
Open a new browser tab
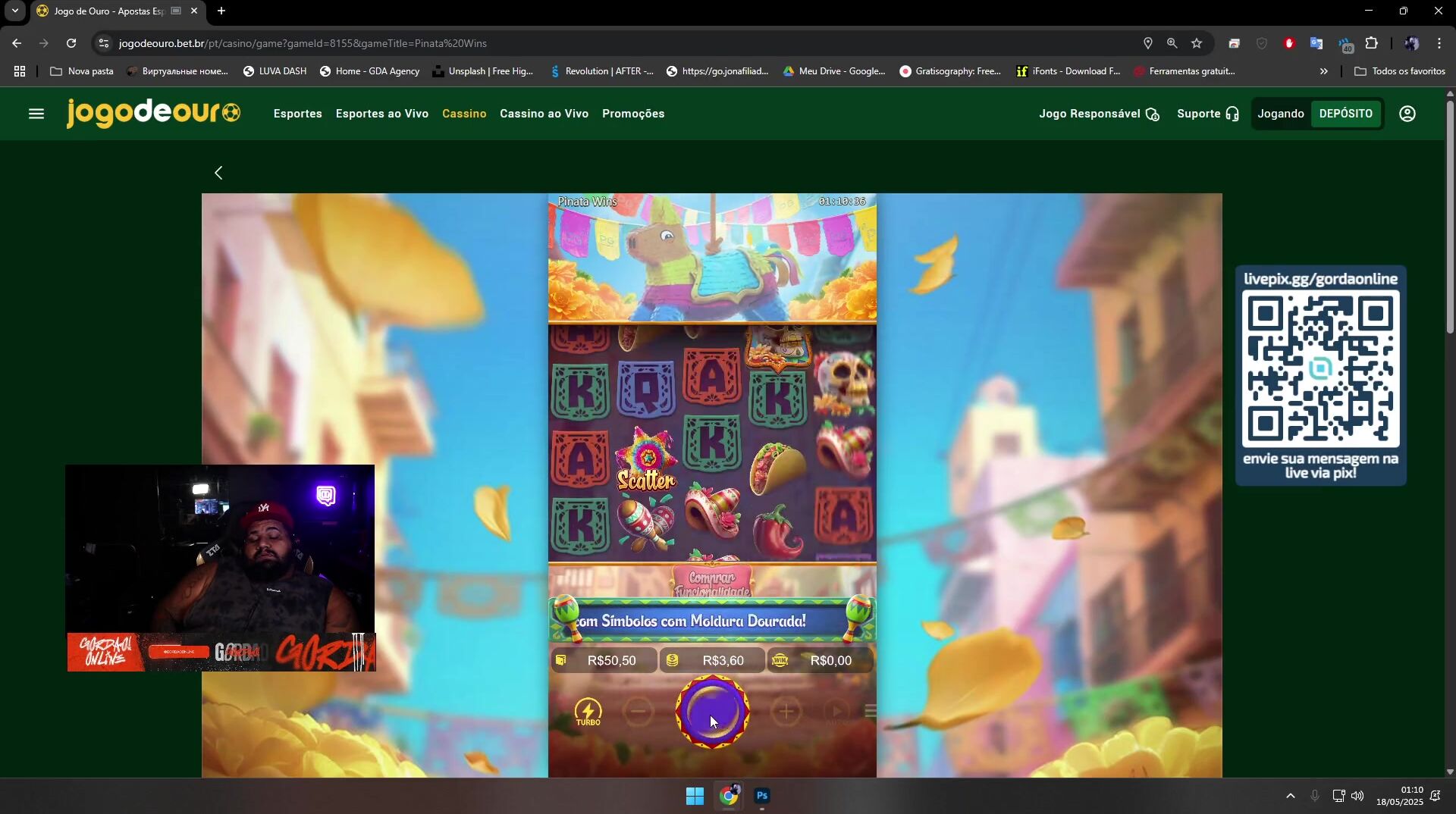[x=221, y=11]
